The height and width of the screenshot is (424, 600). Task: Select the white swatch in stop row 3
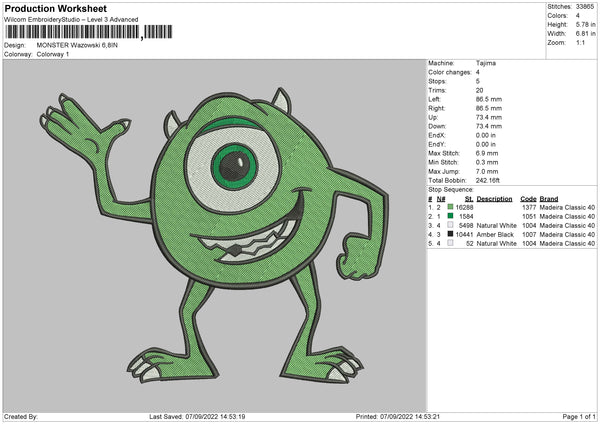tap(450, 225)
